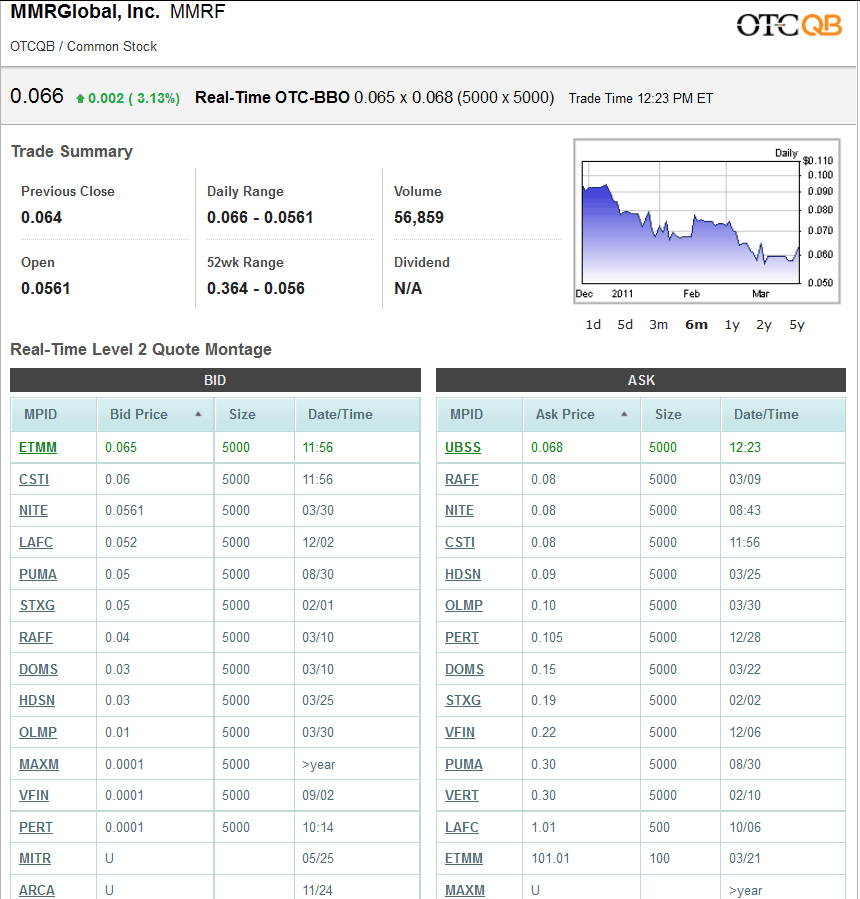Sort ask table by Date/Time header
The height and width of the screenshot is (899, 860).
tap(763, 414)
